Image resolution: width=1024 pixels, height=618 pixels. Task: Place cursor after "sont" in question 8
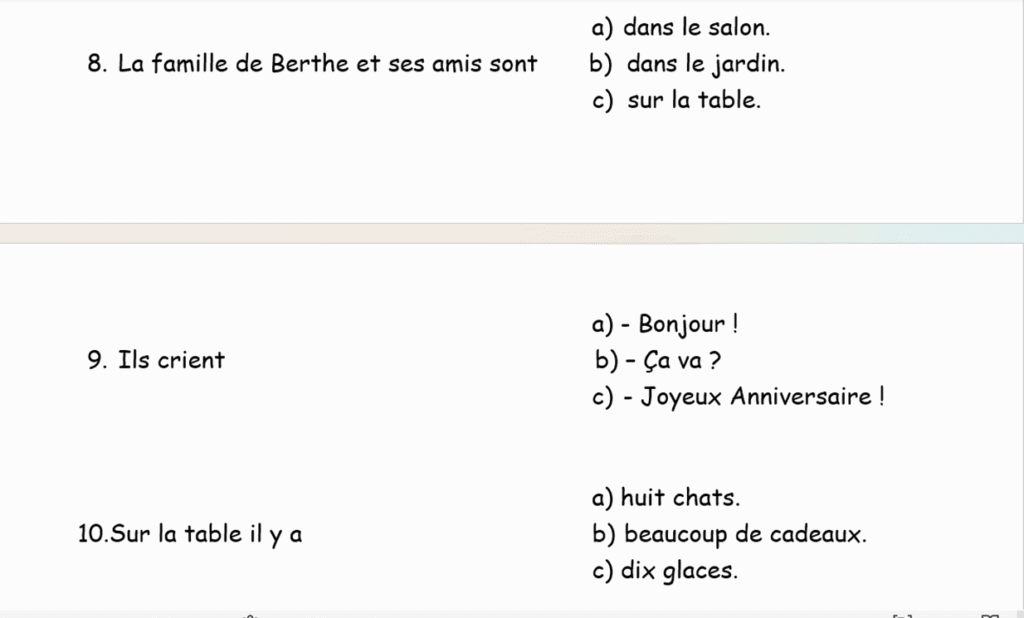coord(539,65)
